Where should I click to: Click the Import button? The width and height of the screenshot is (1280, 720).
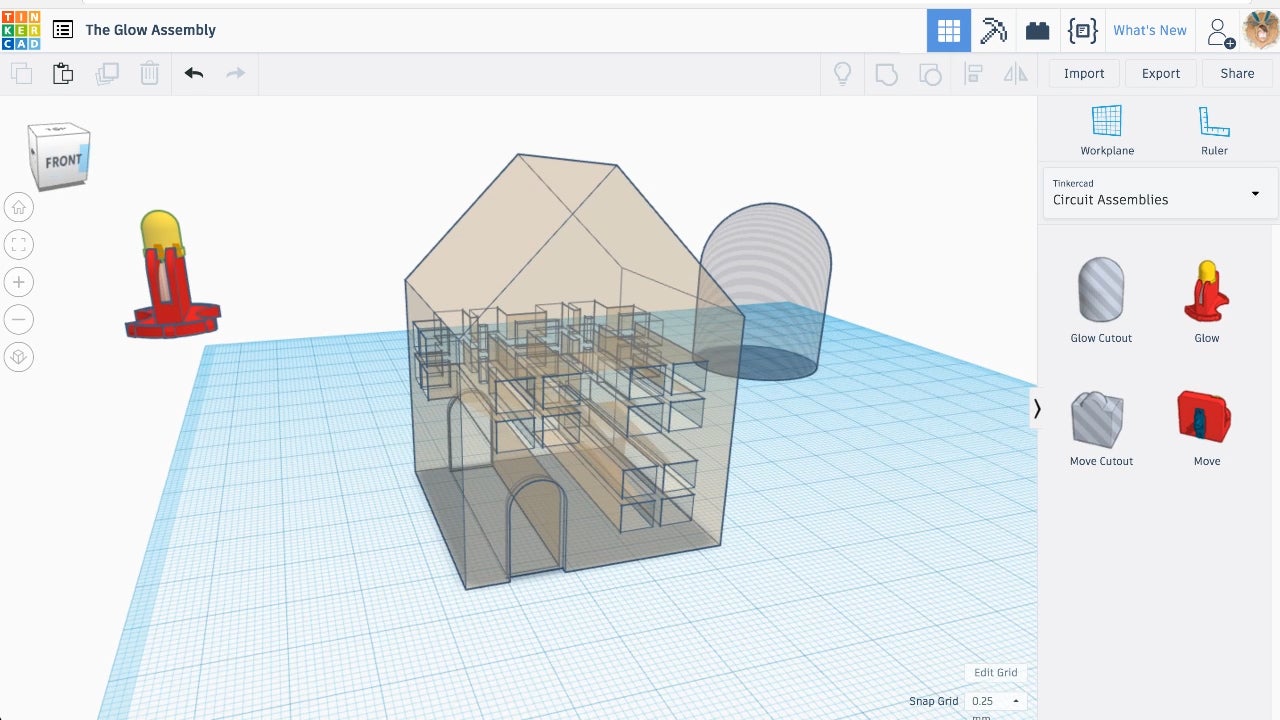click(x=1084, y=73)
